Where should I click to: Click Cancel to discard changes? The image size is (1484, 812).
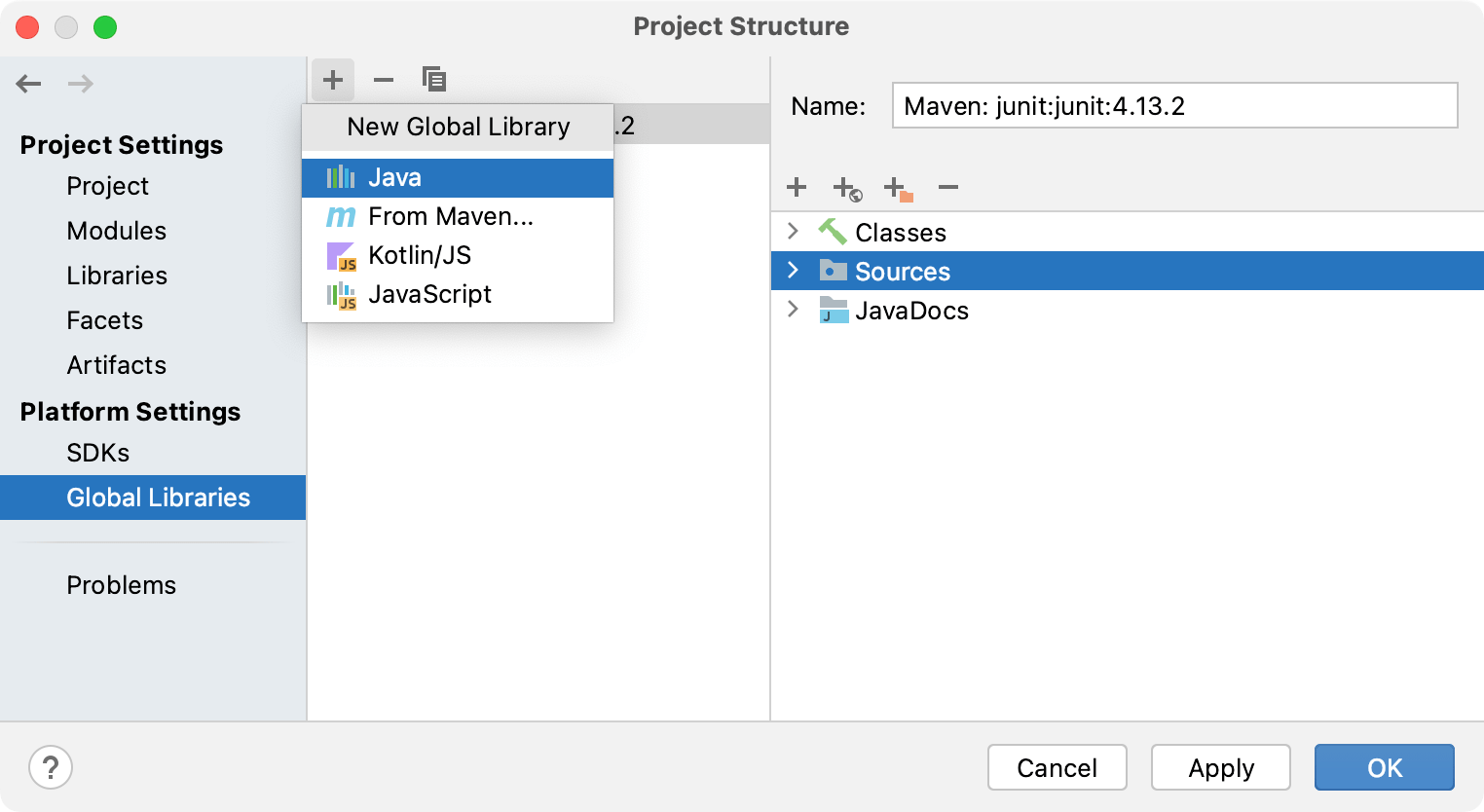point(1057,767)
